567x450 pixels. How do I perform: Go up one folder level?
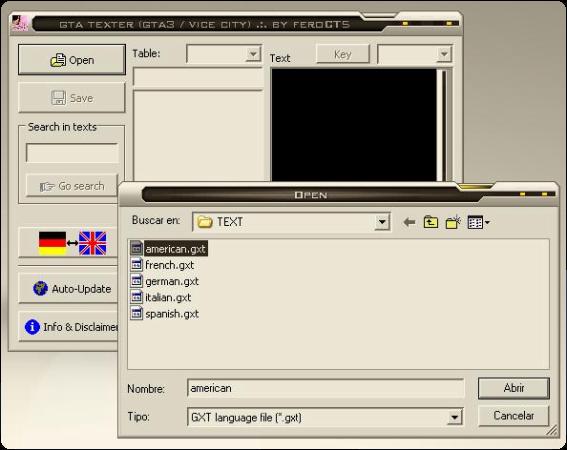click(430, 222)
